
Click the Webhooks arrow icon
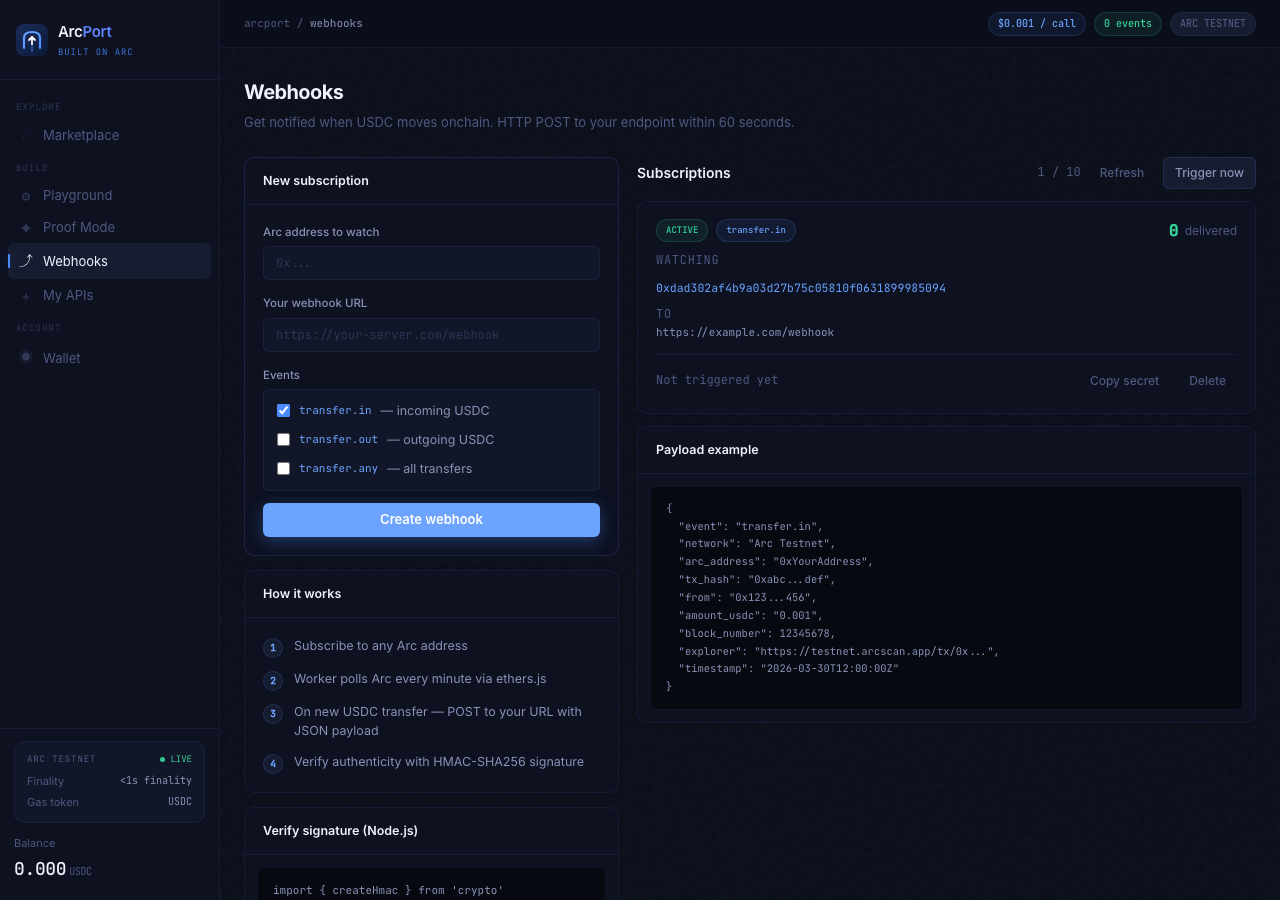click(x=26, y=261)
